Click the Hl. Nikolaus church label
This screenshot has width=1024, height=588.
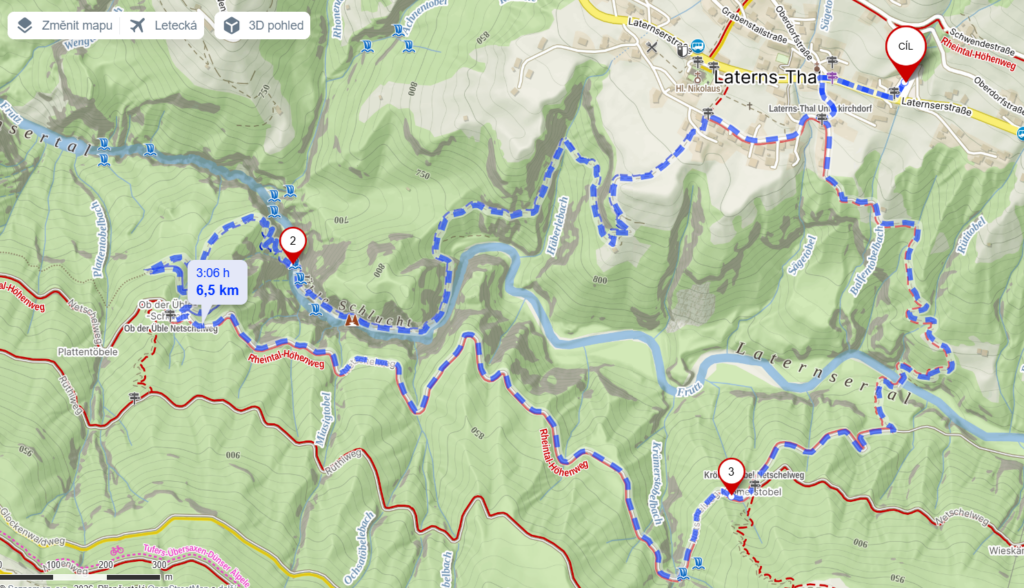pyautogui.click(x=697, y=89)
